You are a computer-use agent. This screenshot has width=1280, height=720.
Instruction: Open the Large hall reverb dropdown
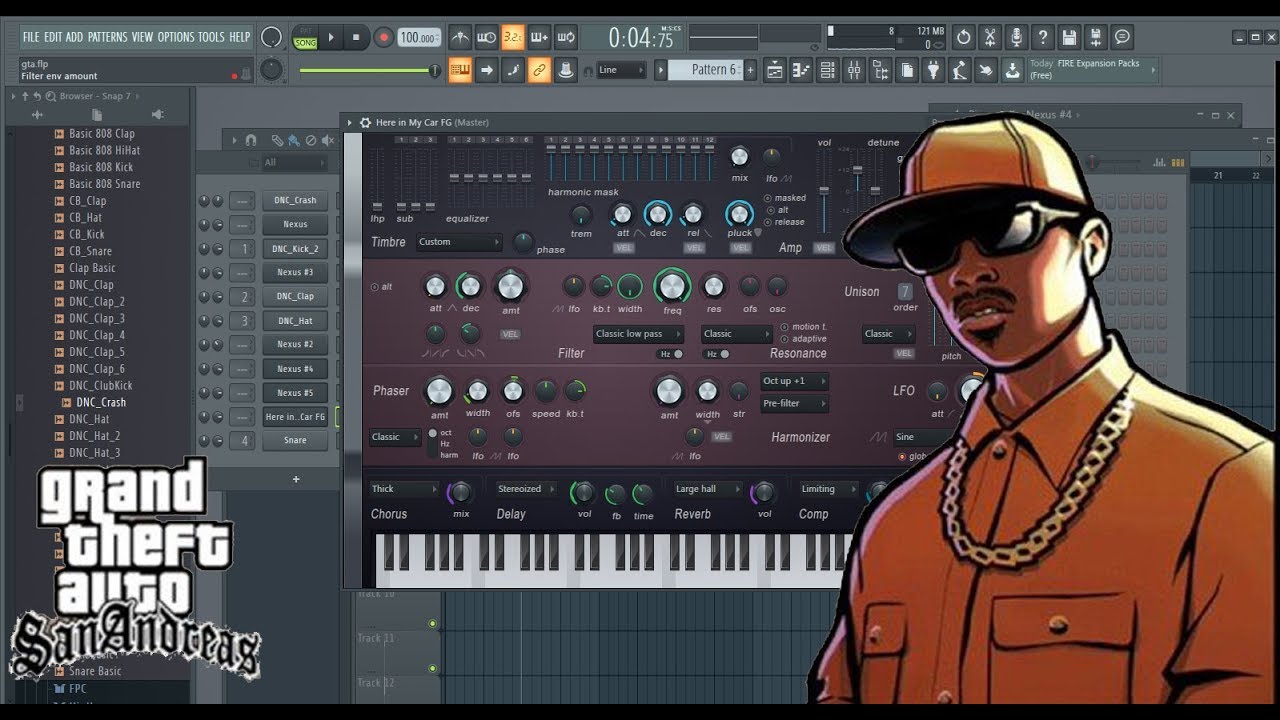click(x=708, y=489)
